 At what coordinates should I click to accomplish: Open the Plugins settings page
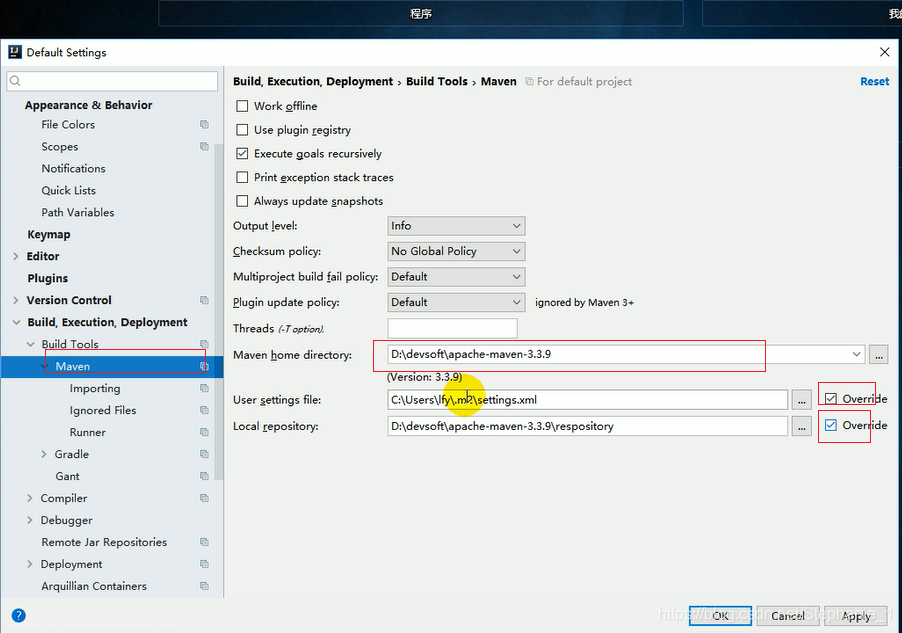tap(48, 278)
